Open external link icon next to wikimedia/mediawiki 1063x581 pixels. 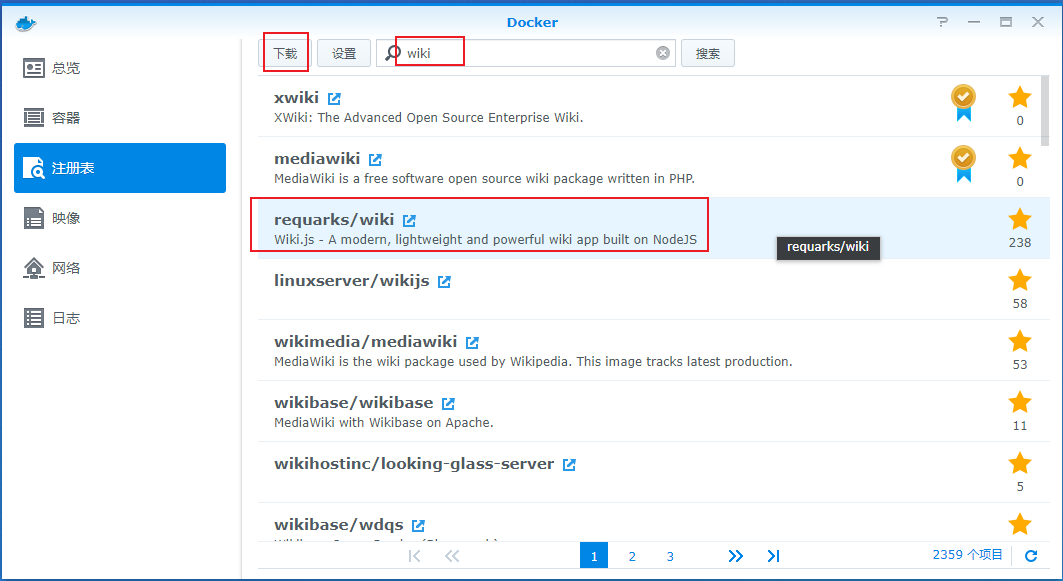click(473, 343)
